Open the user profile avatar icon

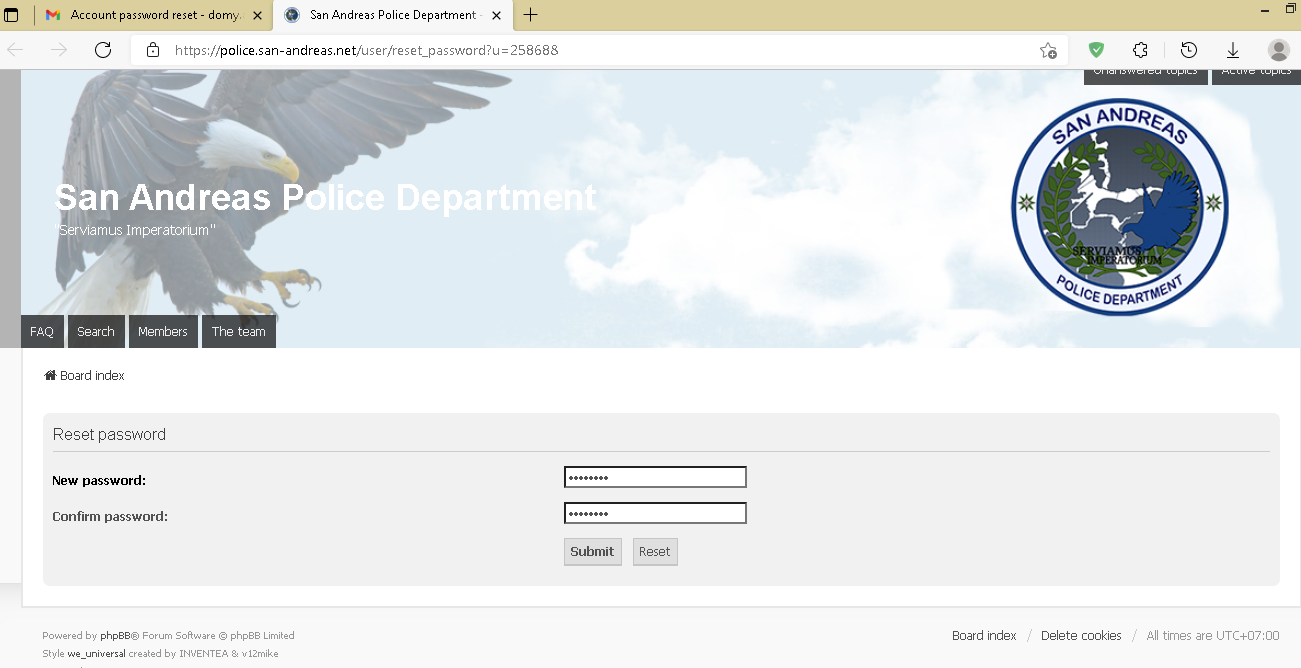(1278, 50)
